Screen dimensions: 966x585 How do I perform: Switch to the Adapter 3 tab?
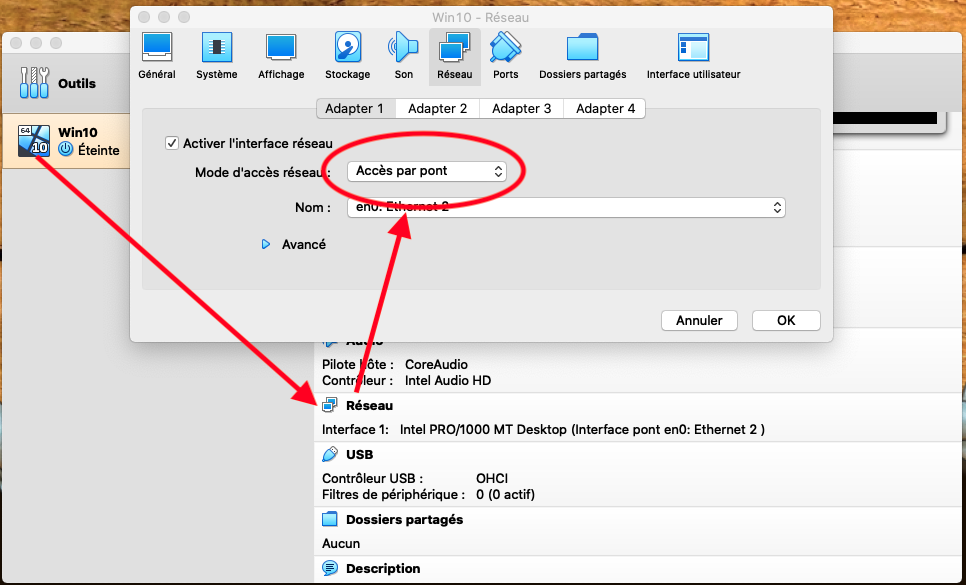click(x=521, y=108)
